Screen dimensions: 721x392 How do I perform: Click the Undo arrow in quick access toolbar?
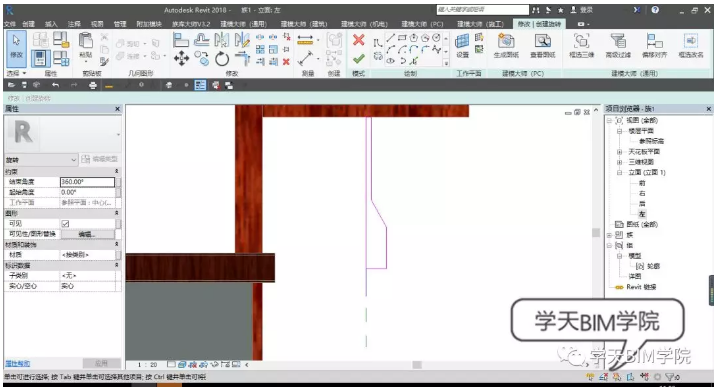55,85
